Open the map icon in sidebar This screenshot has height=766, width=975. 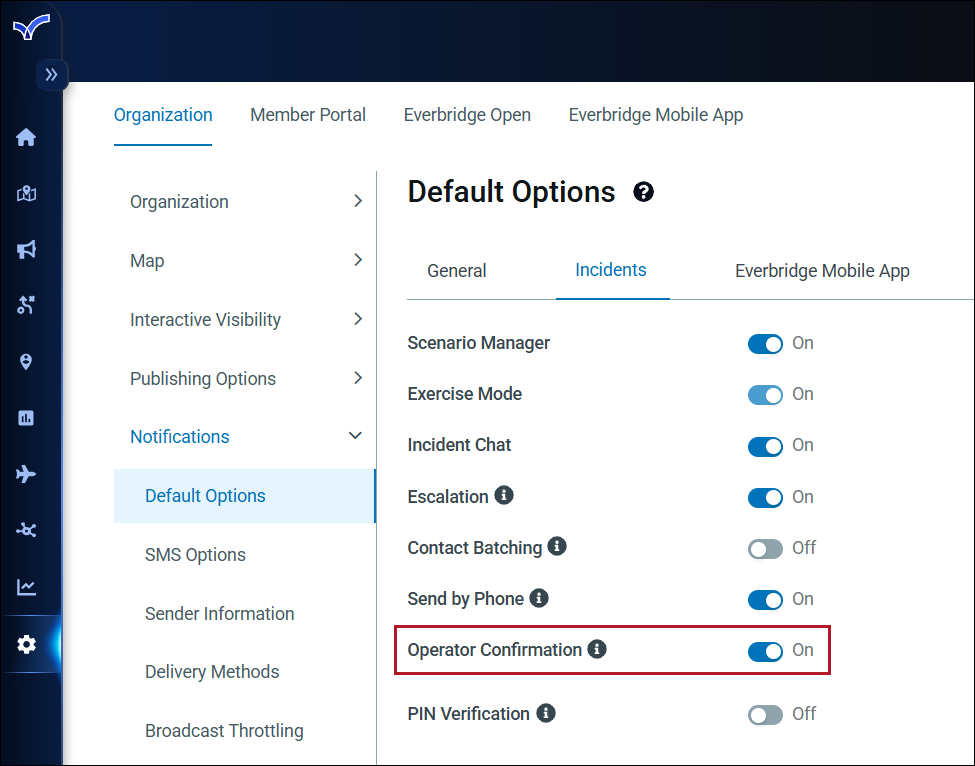(27, 194)
